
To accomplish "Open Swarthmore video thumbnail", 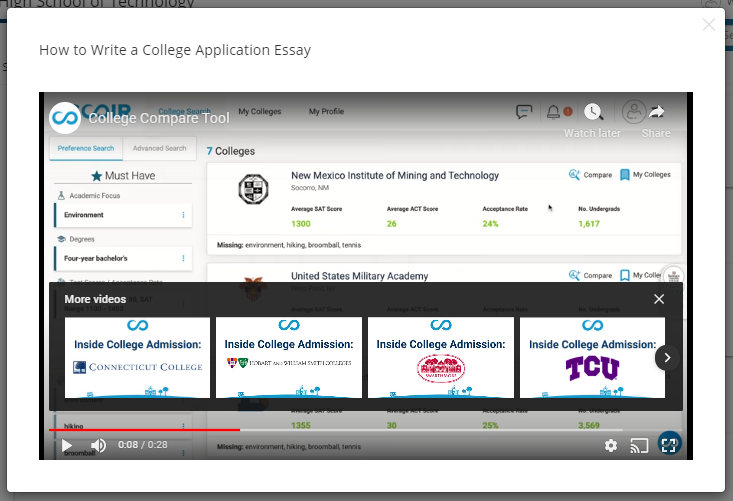I will point(441,358).
